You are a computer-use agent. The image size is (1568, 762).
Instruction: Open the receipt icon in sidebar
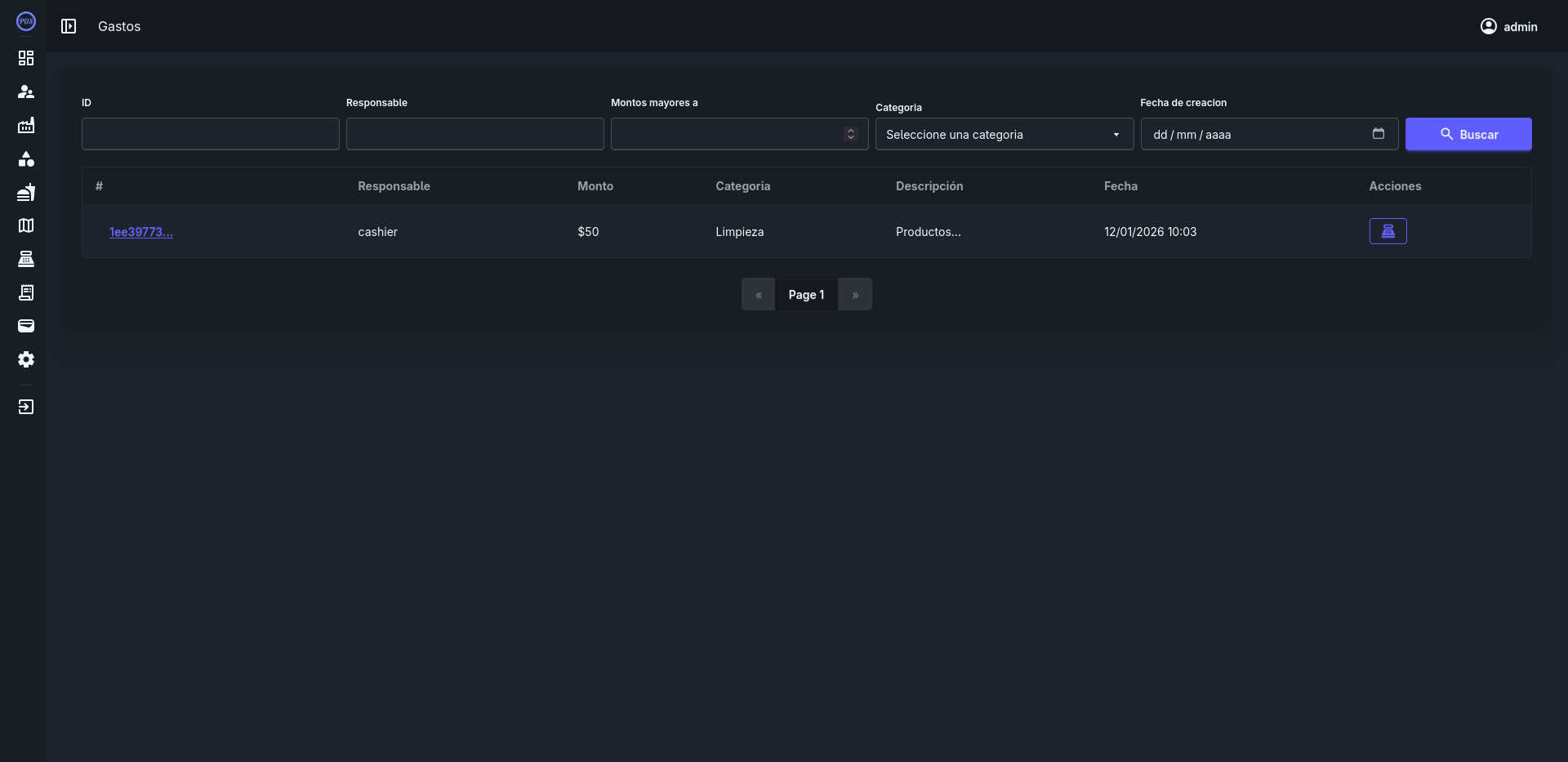[x=26, y=292]
